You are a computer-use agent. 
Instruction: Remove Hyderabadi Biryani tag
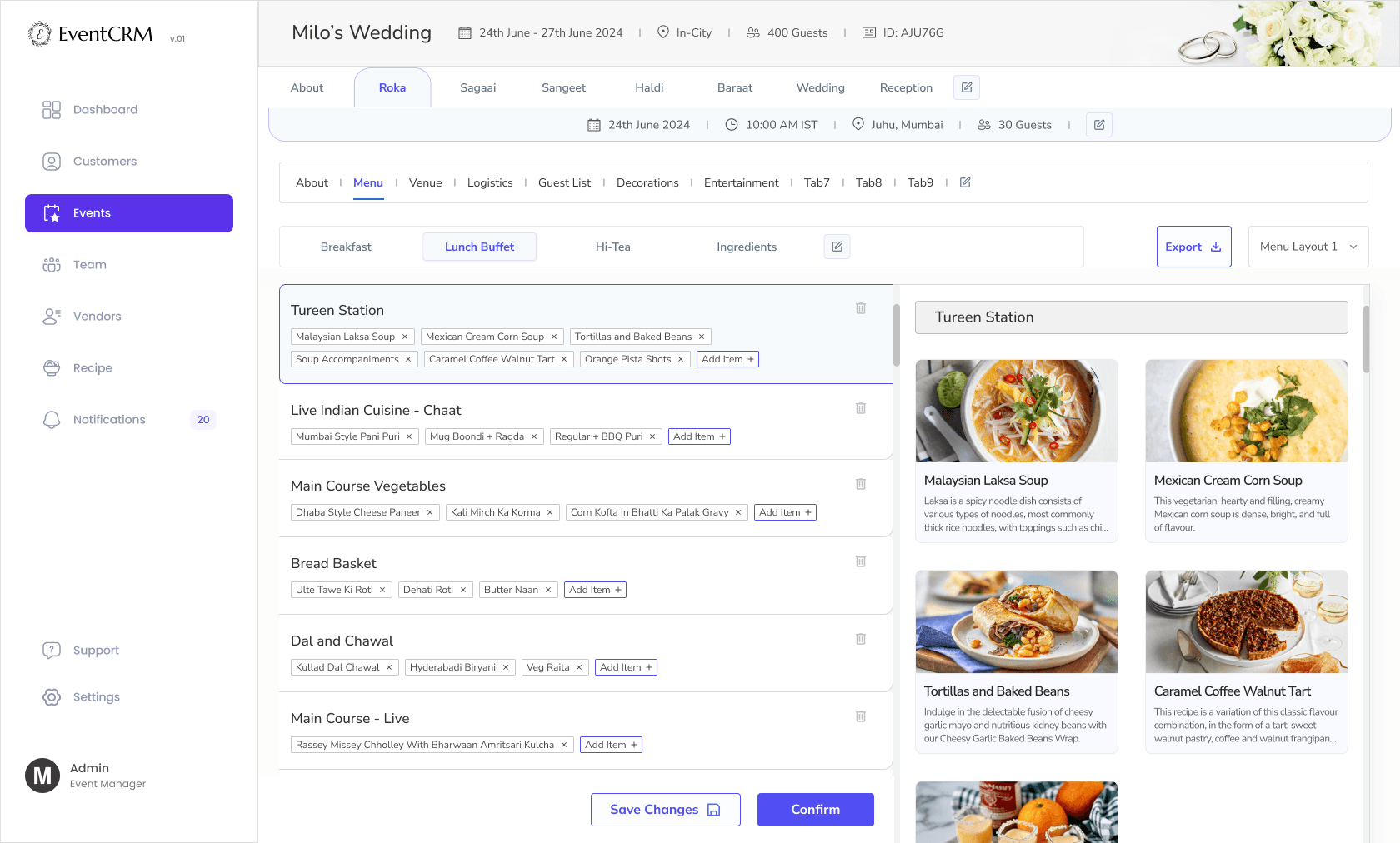click(506, 667)
